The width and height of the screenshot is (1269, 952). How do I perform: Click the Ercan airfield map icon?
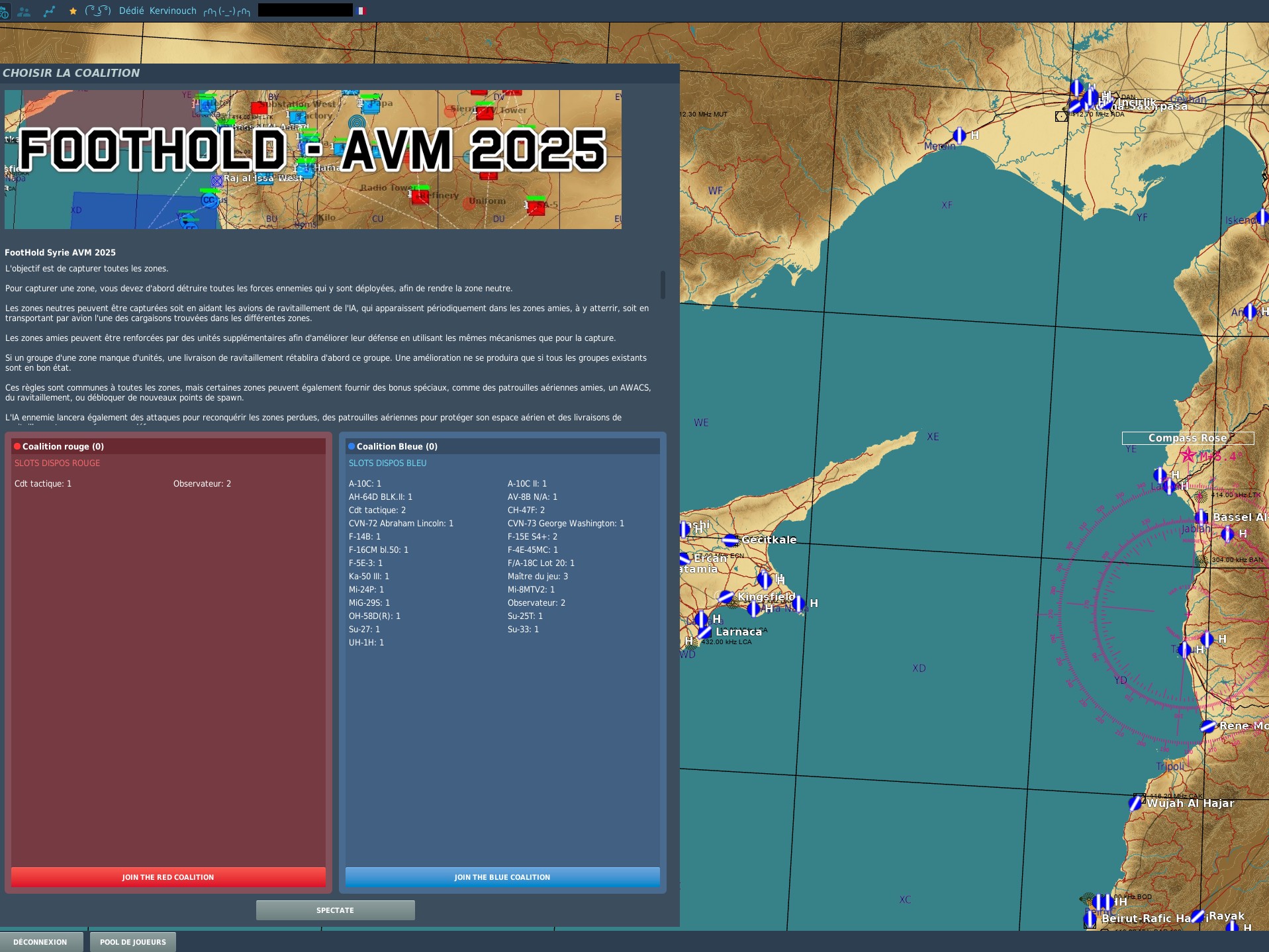click(x=684, y=558)
